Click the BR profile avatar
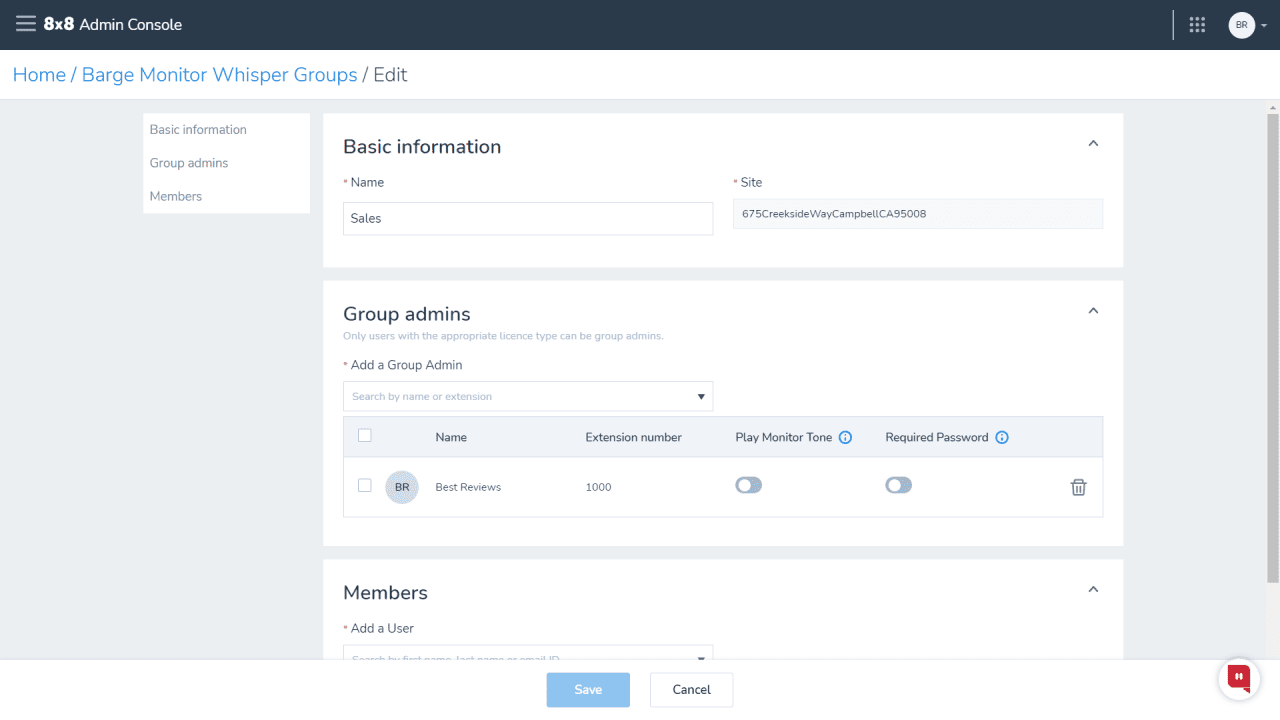The width and height of the screenshot is (1280, 720). point(1240,24)
